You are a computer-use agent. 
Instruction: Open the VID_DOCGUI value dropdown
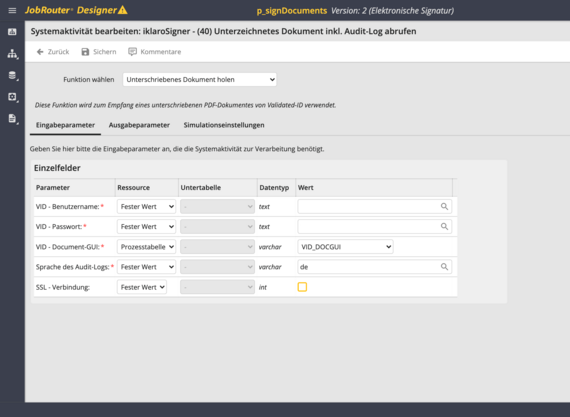click(345, 247)
